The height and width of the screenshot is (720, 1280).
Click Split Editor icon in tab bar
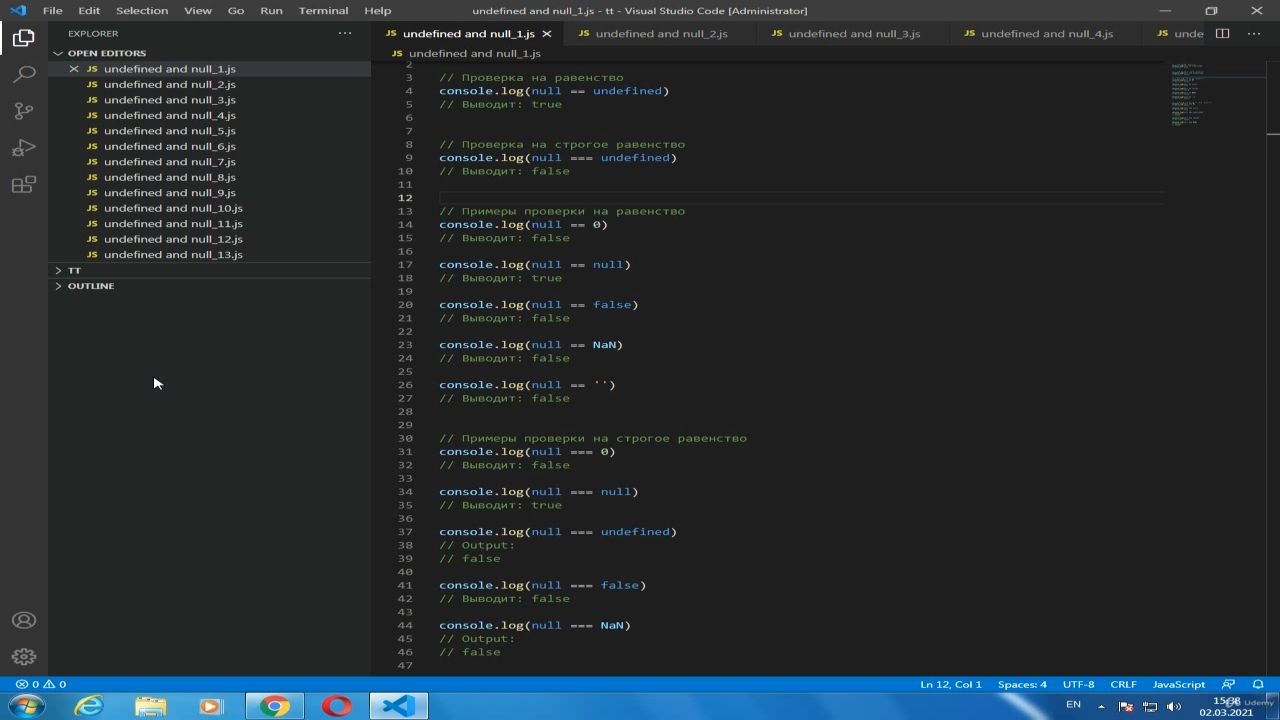point(1222,33)
